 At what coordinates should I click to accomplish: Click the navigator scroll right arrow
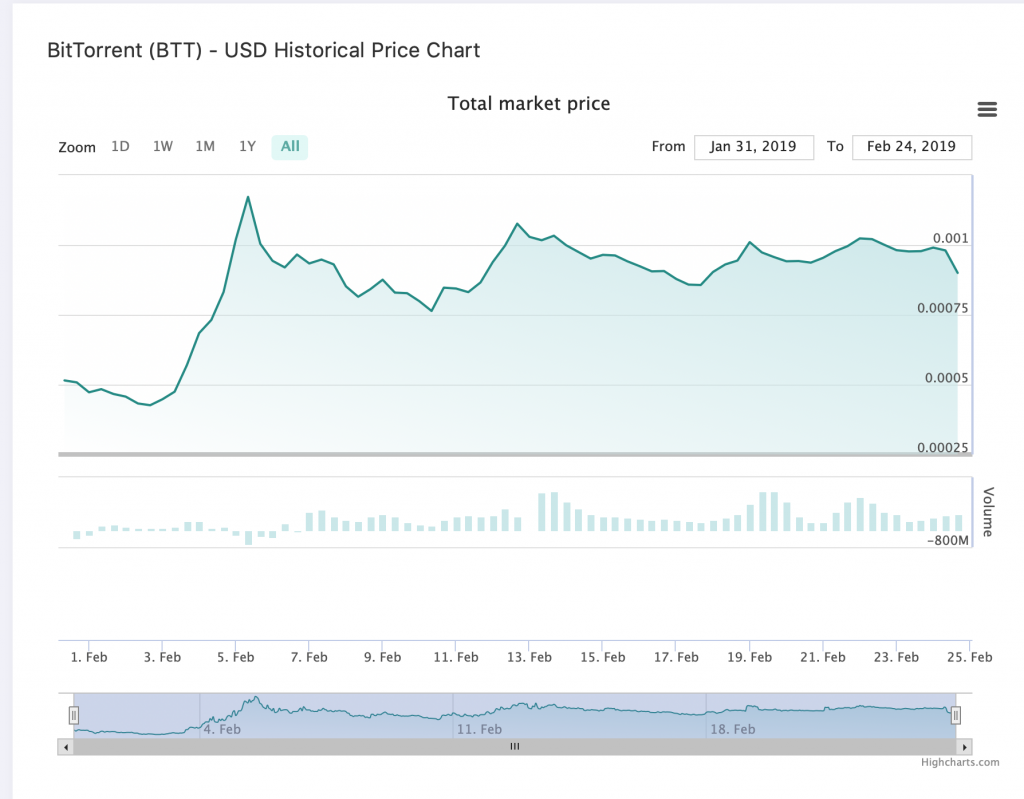pos(965,747)
